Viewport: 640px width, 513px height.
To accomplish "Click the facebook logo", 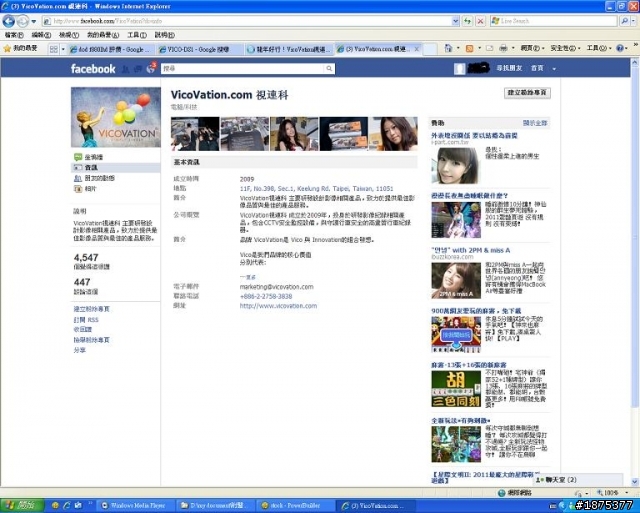I will [93, 69].
